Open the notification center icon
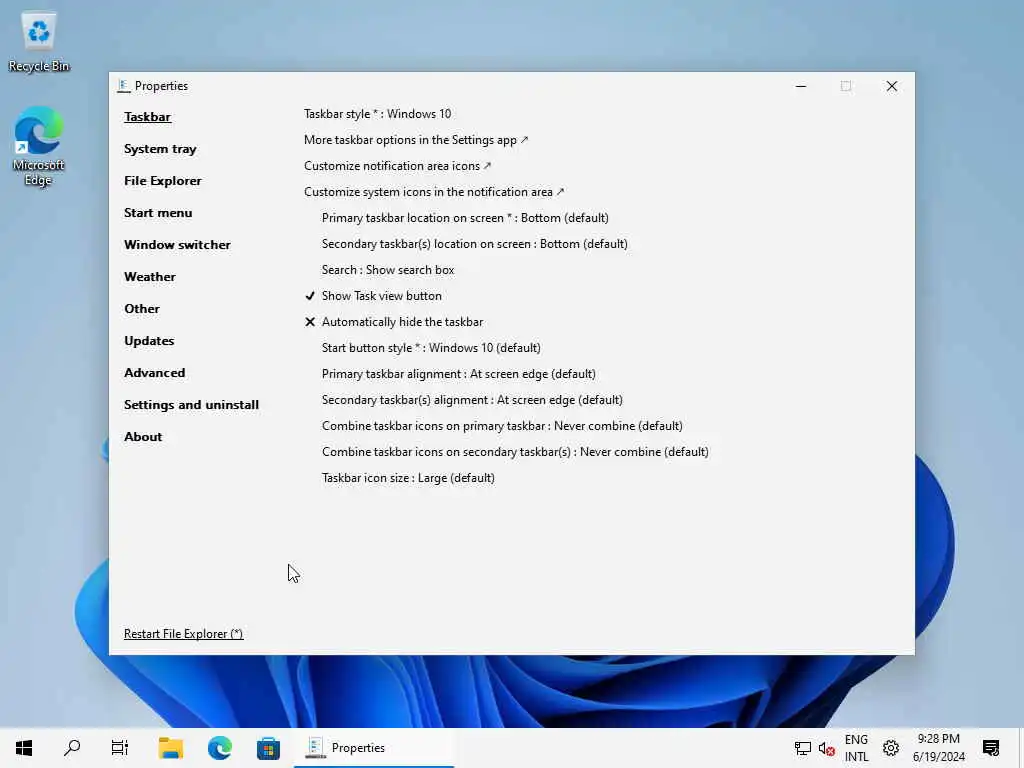Viewport: 1024px width, 768px height. 991,748
